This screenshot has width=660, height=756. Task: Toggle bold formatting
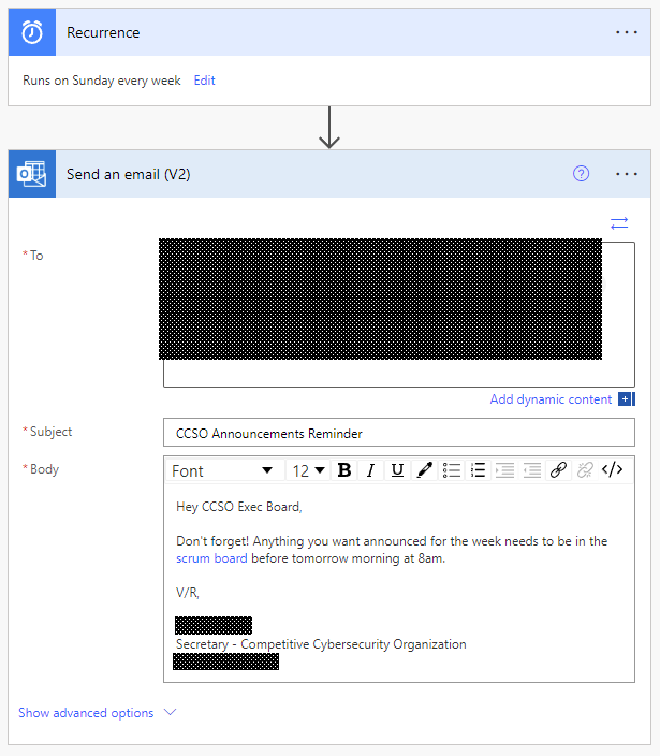[344, 471]
